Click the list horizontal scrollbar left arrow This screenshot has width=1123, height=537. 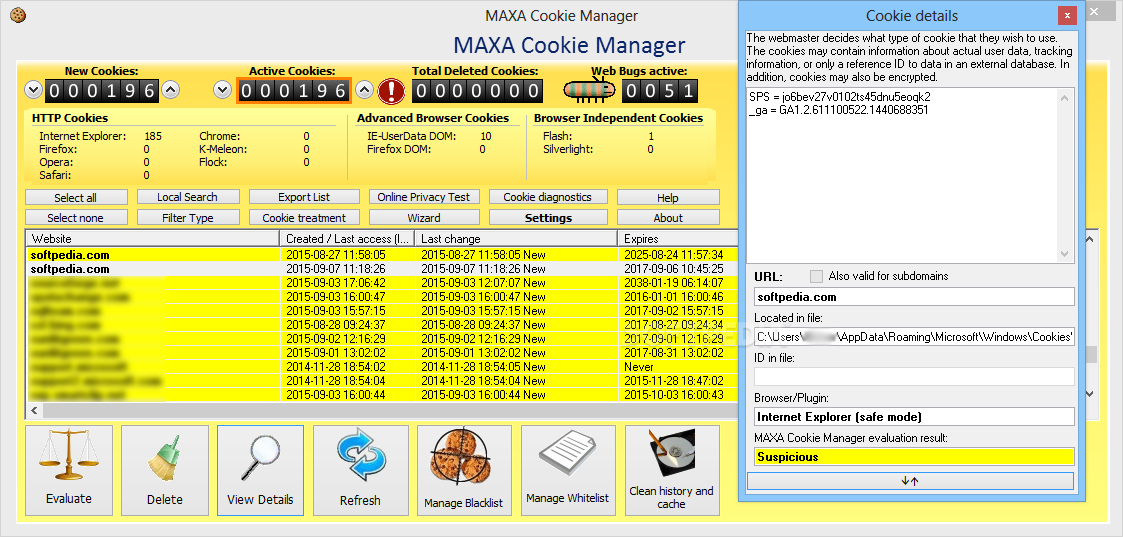33,410
